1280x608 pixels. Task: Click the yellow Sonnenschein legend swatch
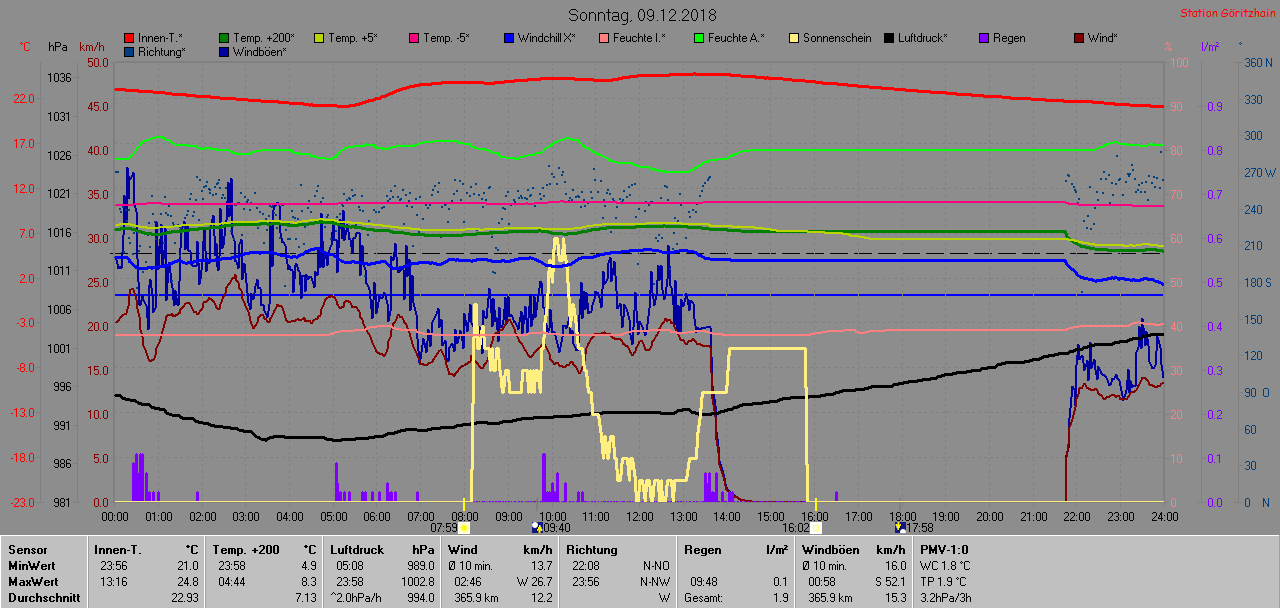click(795, 38)
